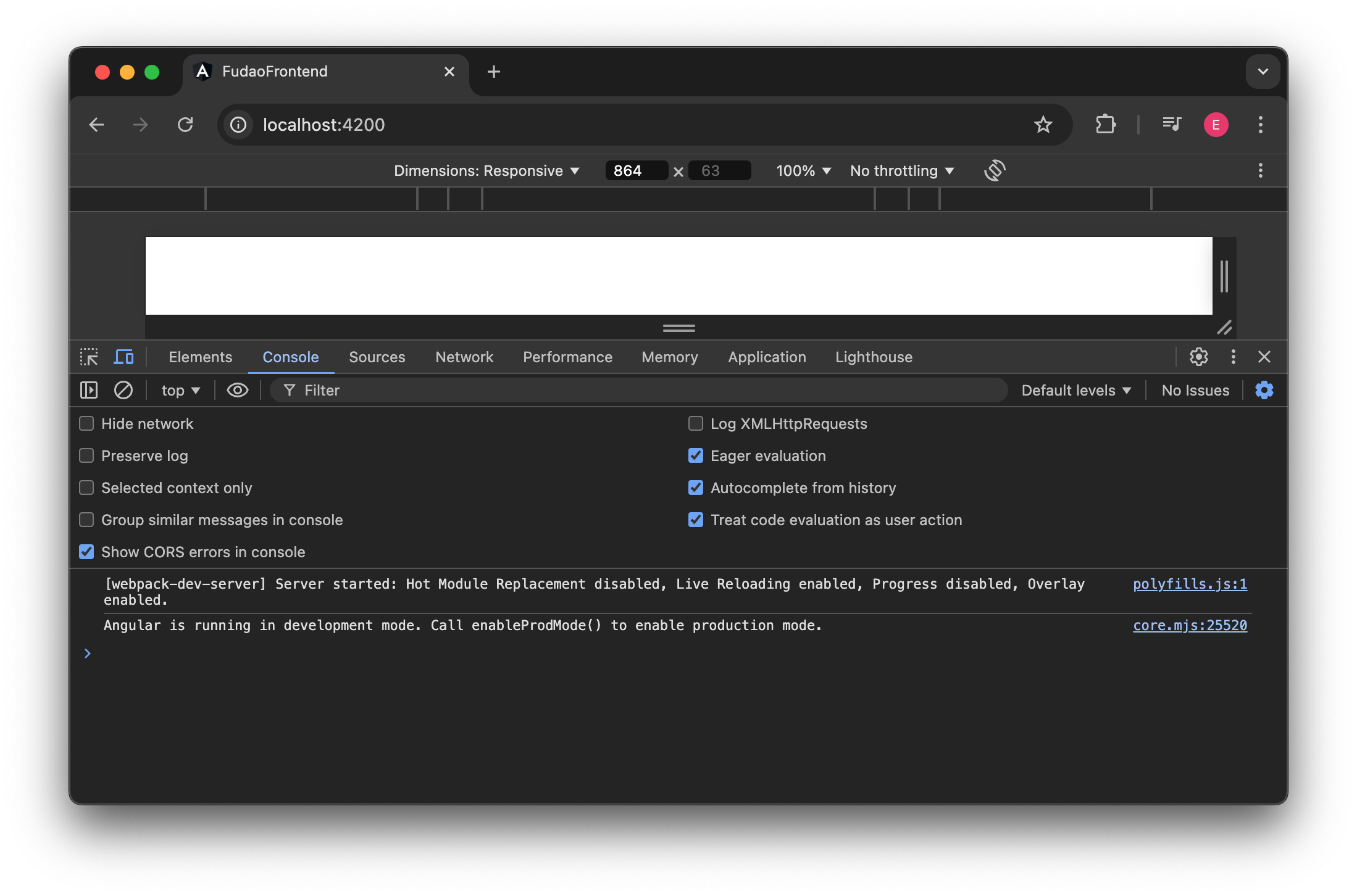Bookmark the page with the star icon
This screenshot has height=896, width=1357.
click(1043, 124)
